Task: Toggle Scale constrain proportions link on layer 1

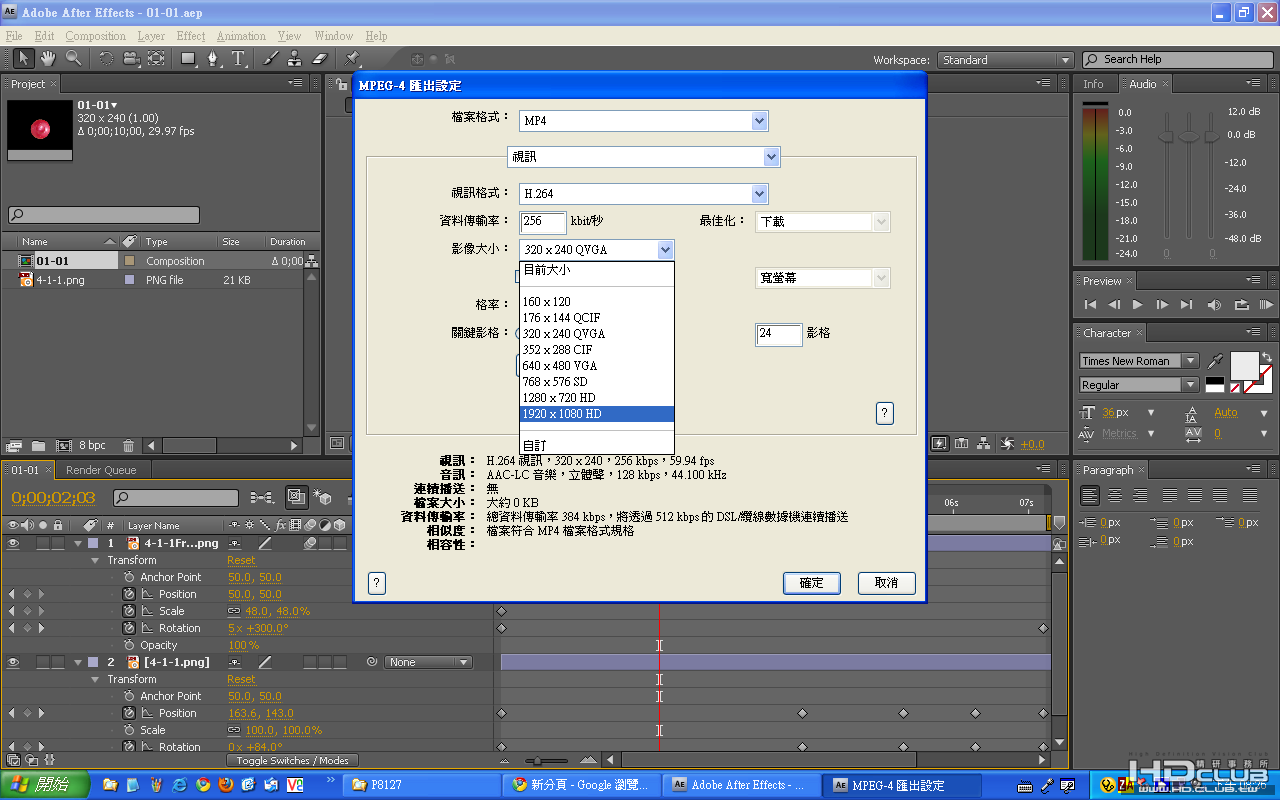Action: [x=234, y=611]
